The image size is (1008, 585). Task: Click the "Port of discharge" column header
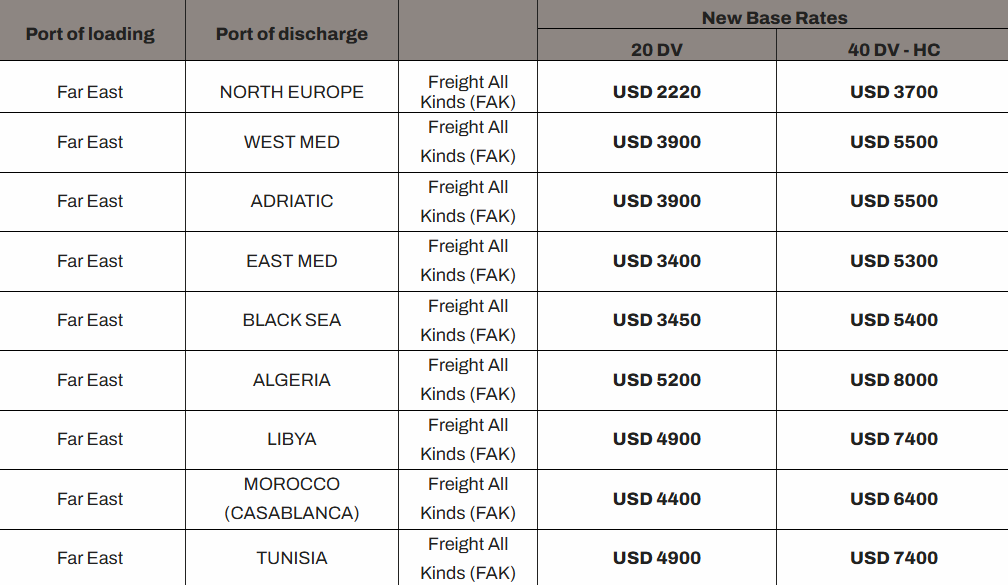pyautogui.click(x=291, y=34)
